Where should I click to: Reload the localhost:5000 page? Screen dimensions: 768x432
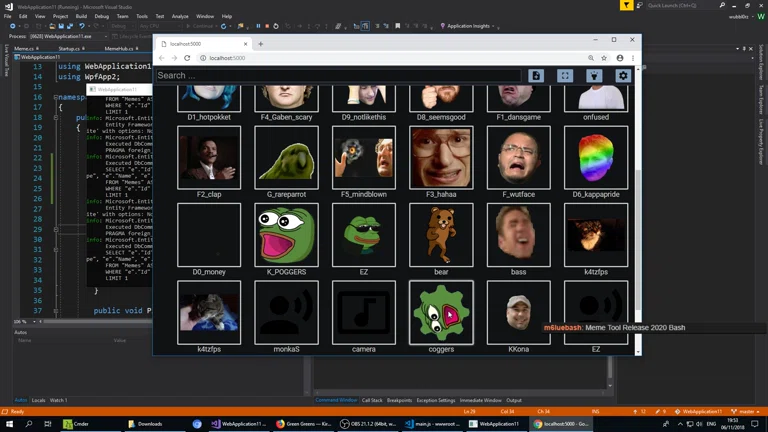click(187, 58)
